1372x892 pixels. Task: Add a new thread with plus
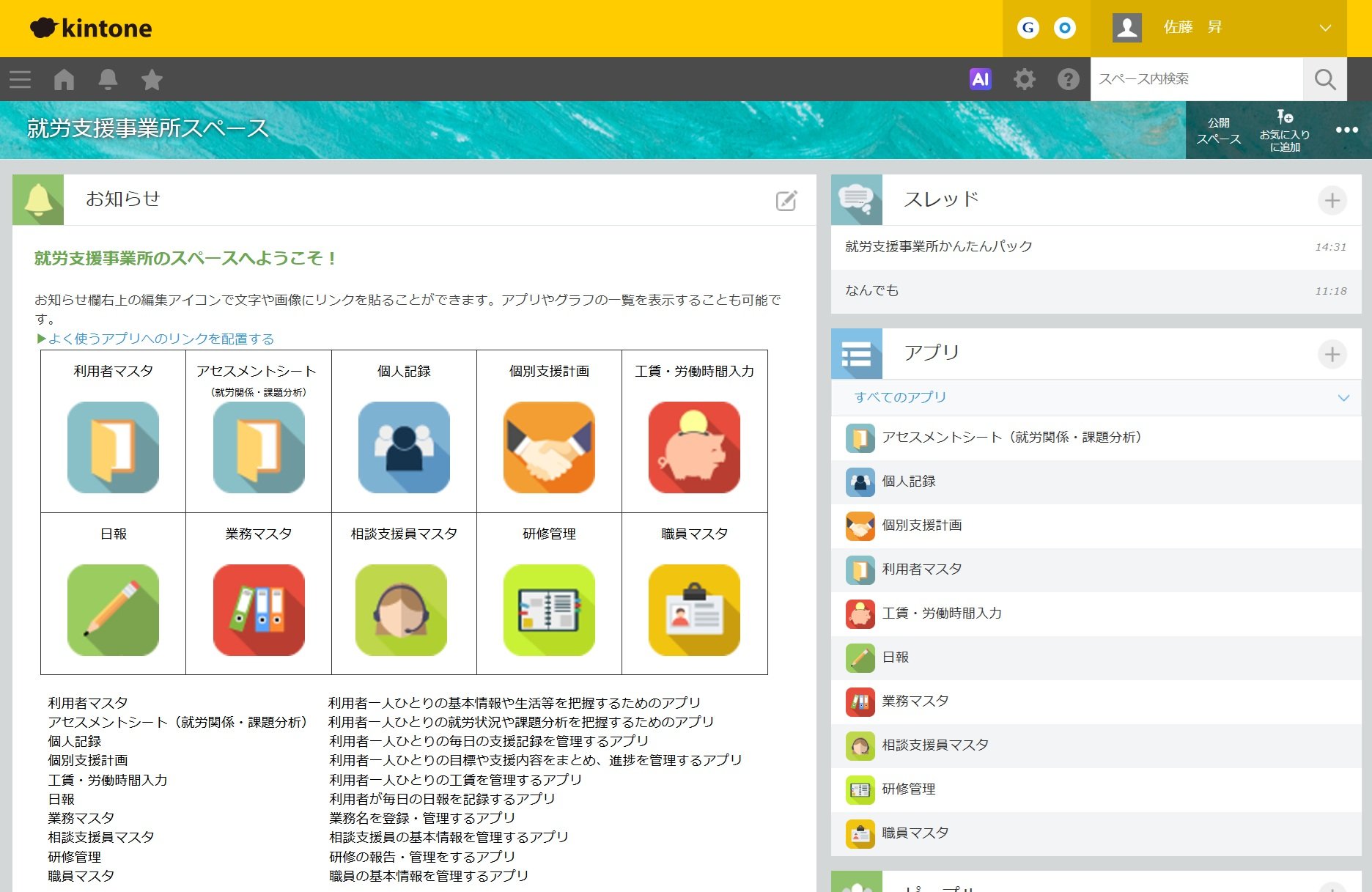[1332, 200]
